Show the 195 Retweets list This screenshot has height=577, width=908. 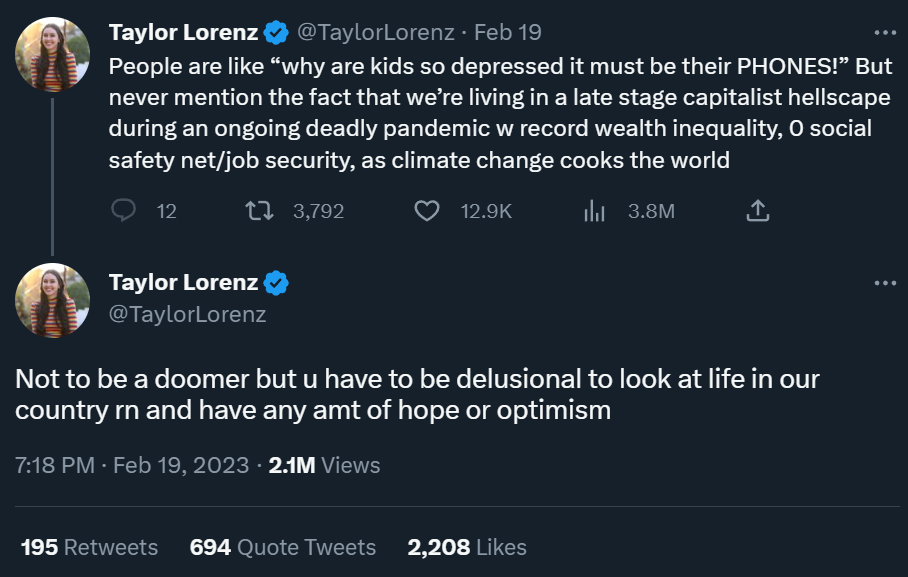pyautogui.click(x=89, y=547)
